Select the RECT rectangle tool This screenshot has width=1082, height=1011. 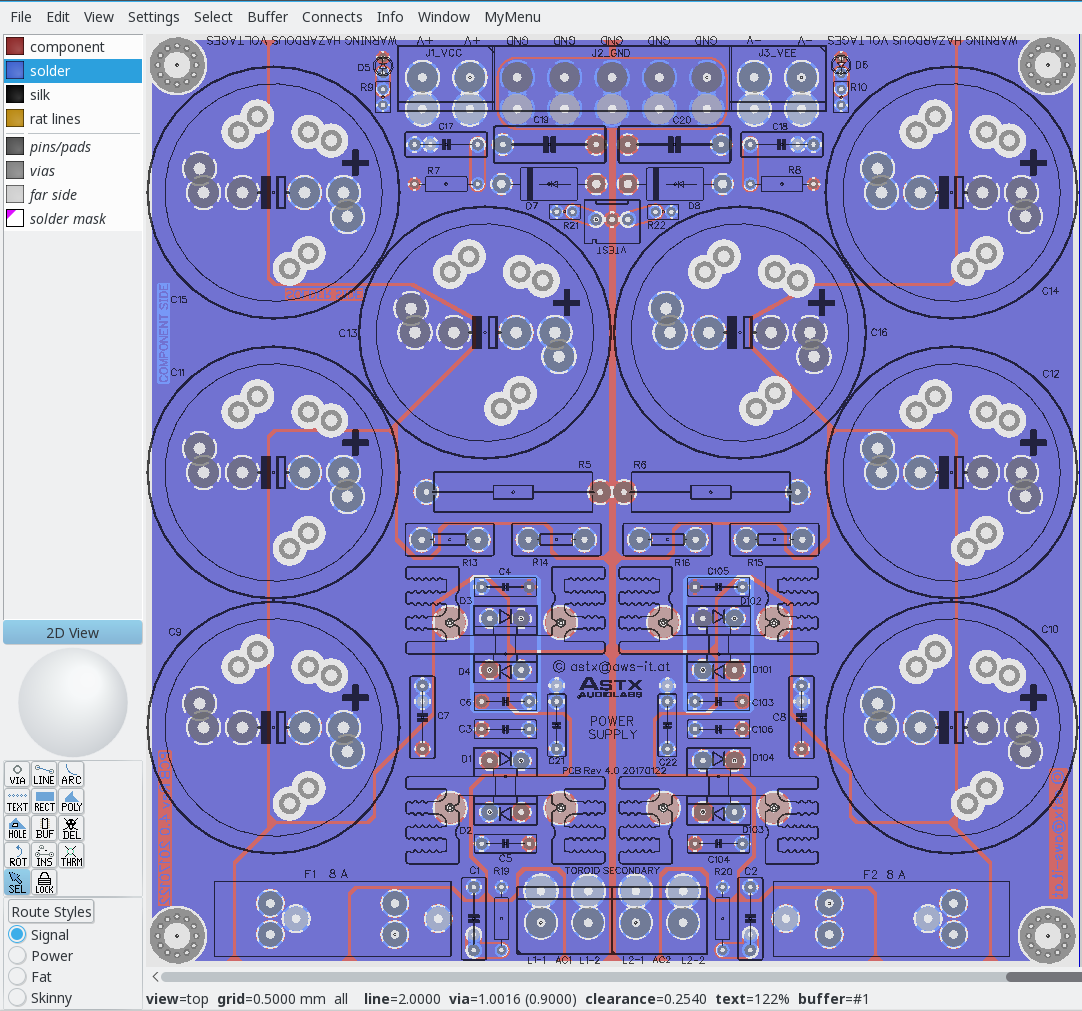coord(44,801)
